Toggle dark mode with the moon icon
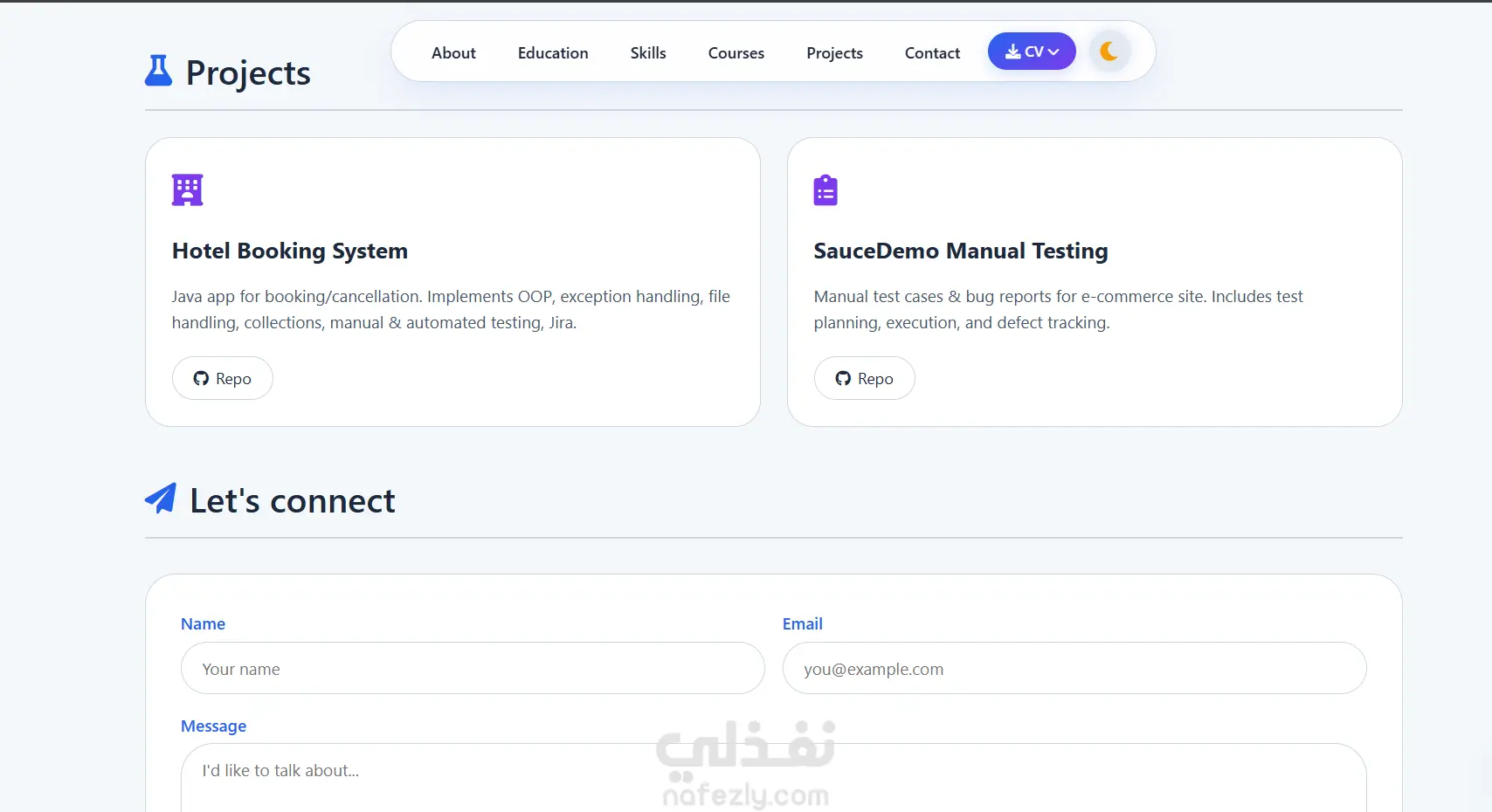Image resolution: width=1492 pixels, height=812 pixels. 1109,52
